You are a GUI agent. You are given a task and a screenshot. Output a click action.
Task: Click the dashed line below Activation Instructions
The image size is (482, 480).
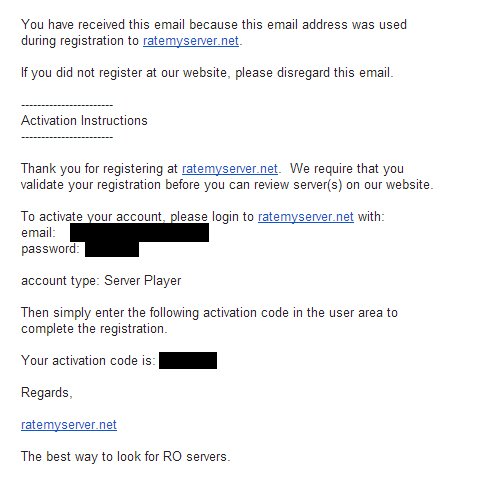coord(67,137)
